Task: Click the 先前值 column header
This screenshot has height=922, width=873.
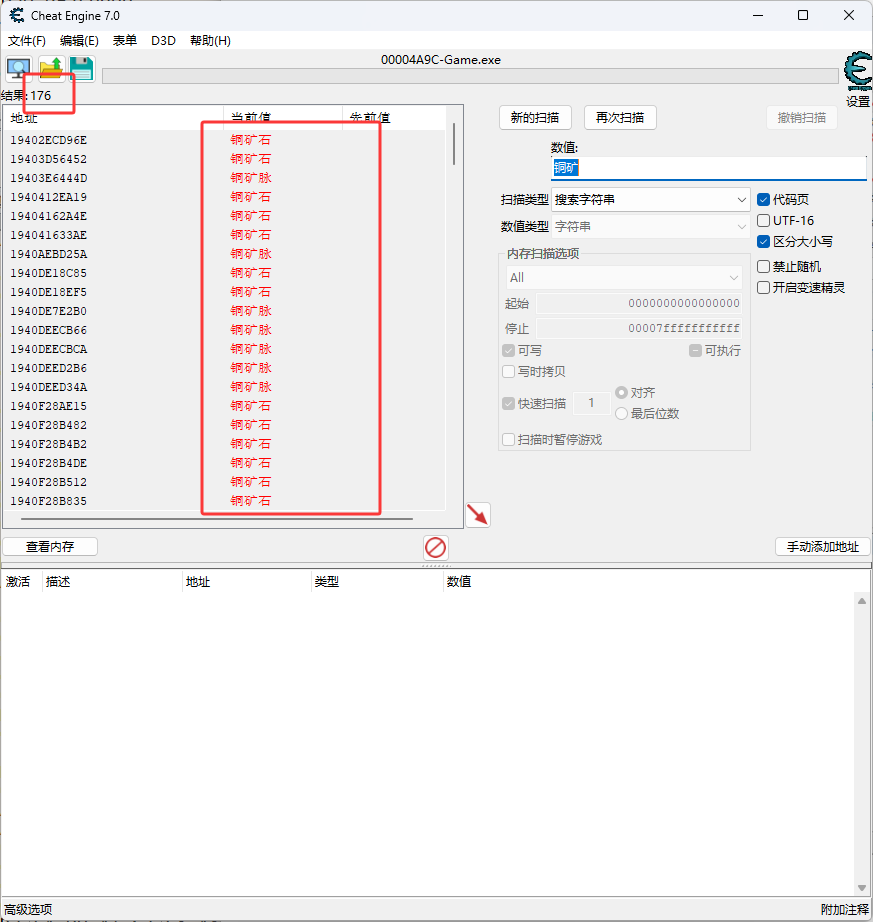Action: pyautogui.click(x=394, y=118)
